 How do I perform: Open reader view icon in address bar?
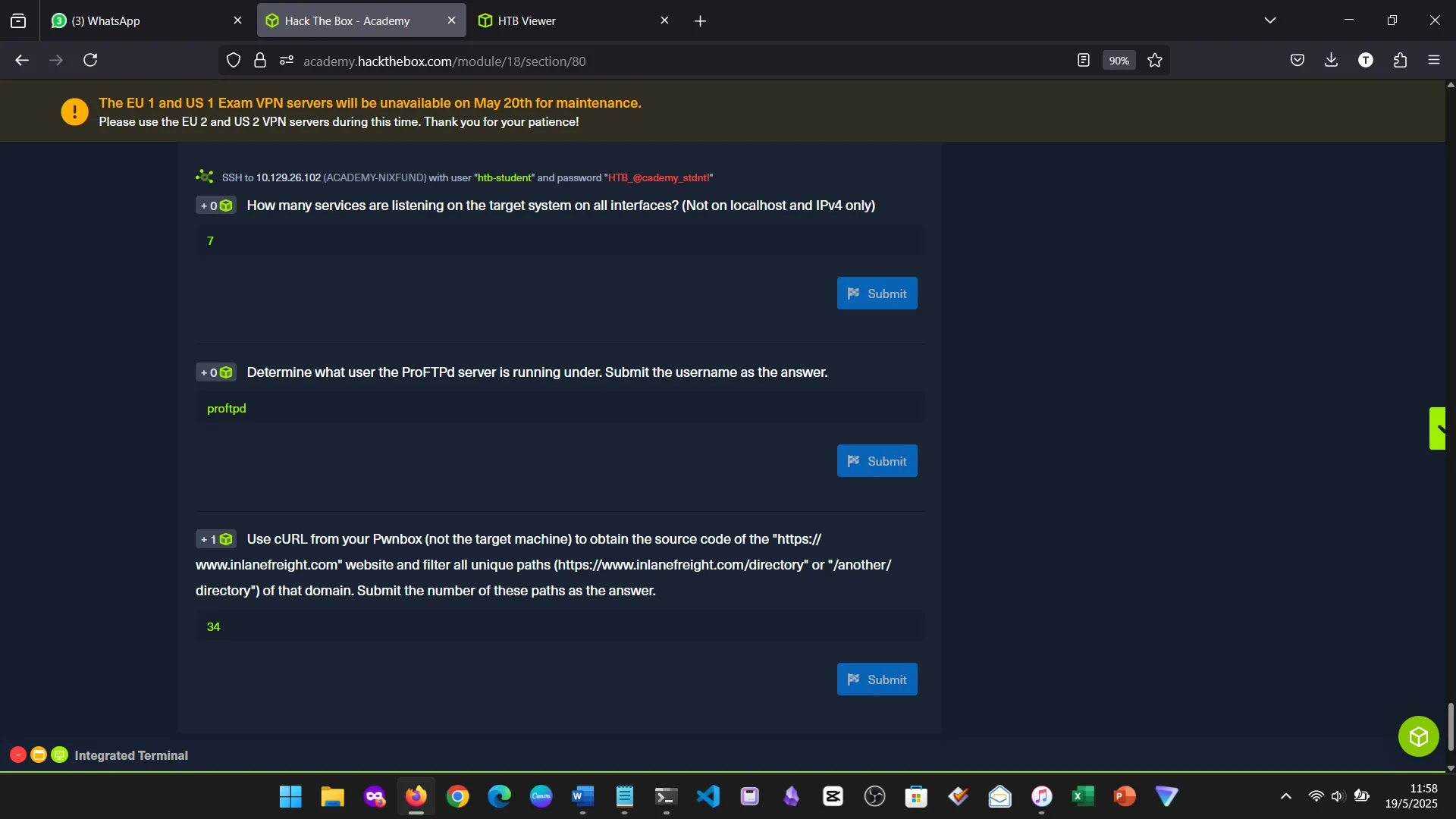click(1084, 61)
